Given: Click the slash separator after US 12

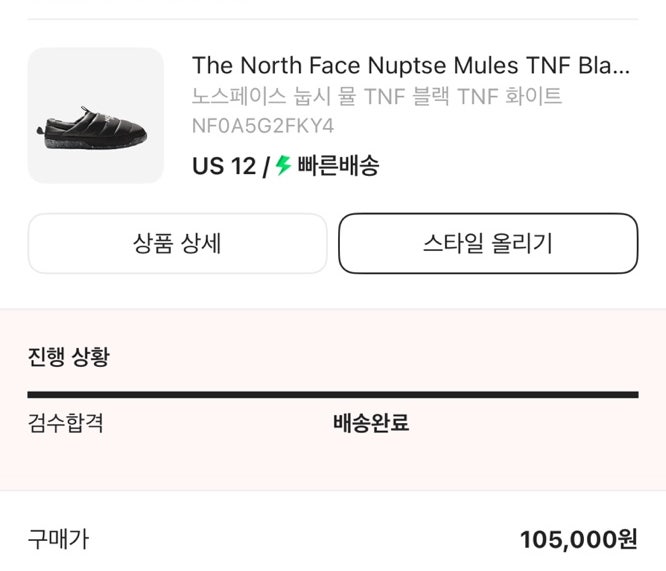Looking at the screenshot, I should coord(266,166).
